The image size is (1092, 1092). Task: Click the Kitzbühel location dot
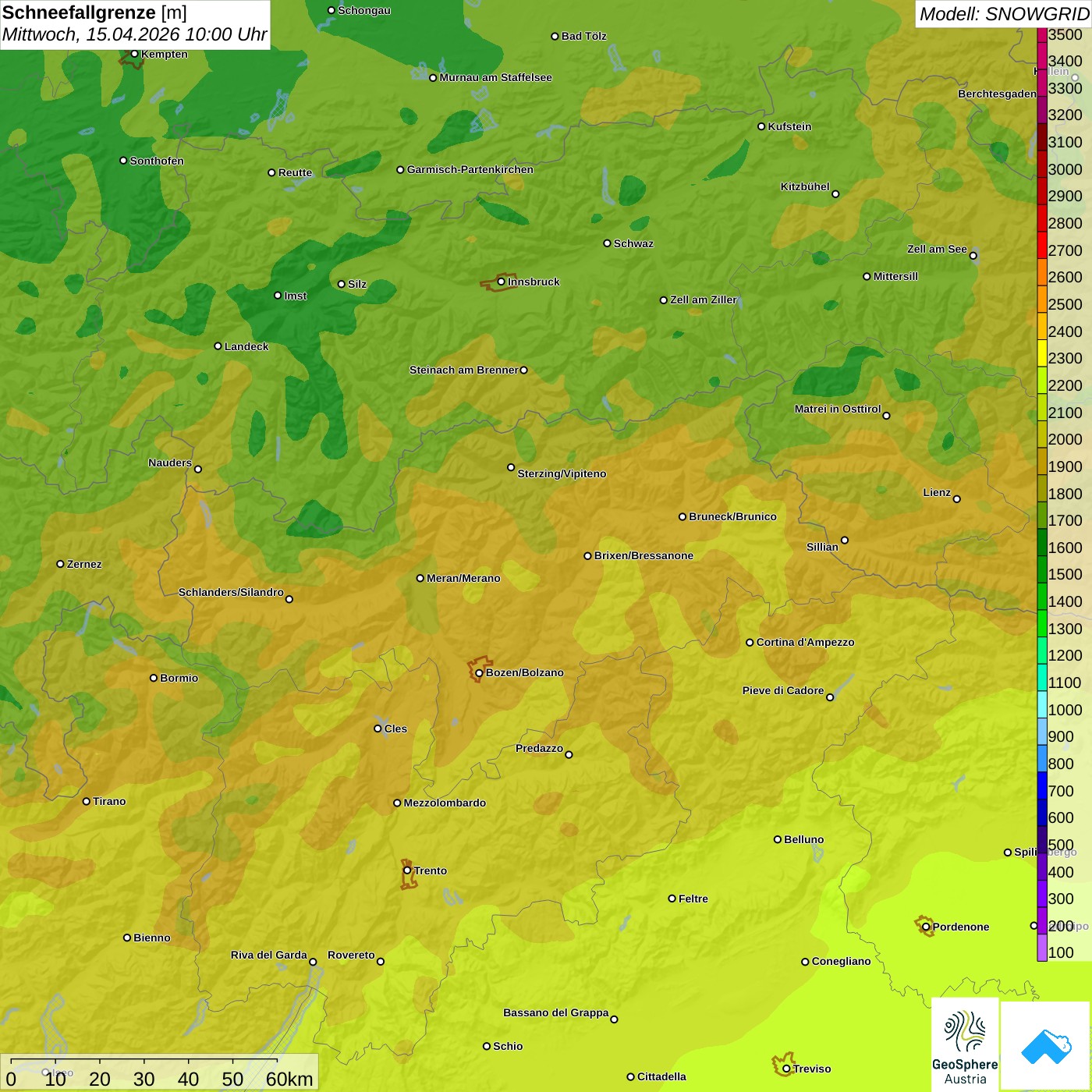(835, 193)
